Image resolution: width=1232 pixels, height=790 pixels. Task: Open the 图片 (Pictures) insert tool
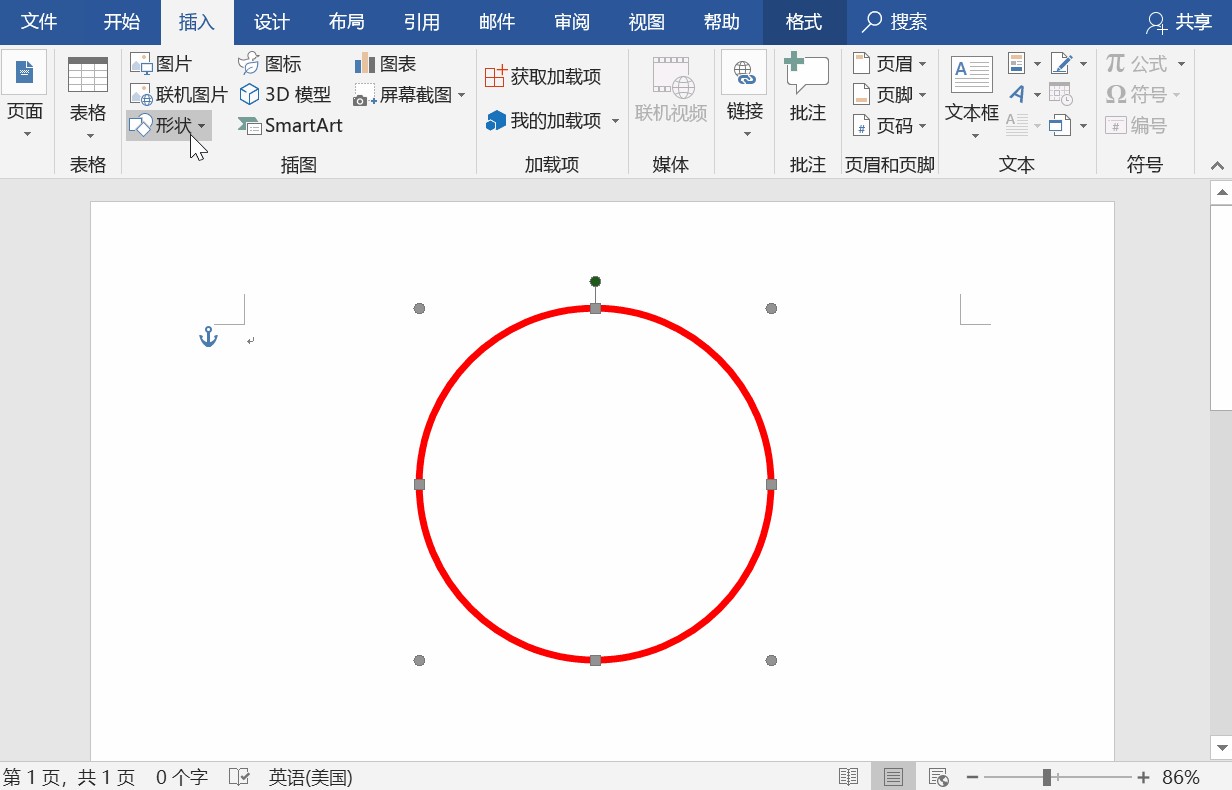click(161, 64)
